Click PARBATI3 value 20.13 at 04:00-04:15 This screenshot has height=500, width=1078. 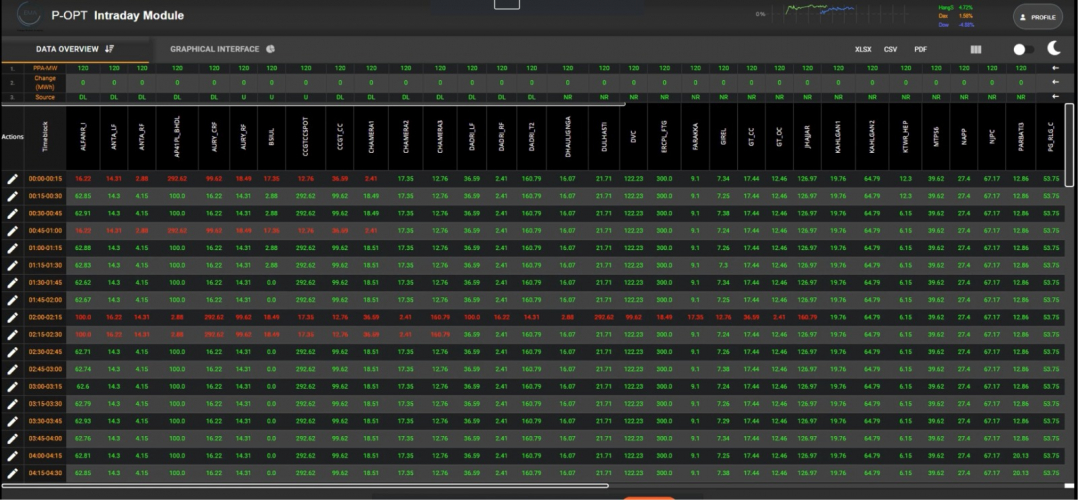1021,456
